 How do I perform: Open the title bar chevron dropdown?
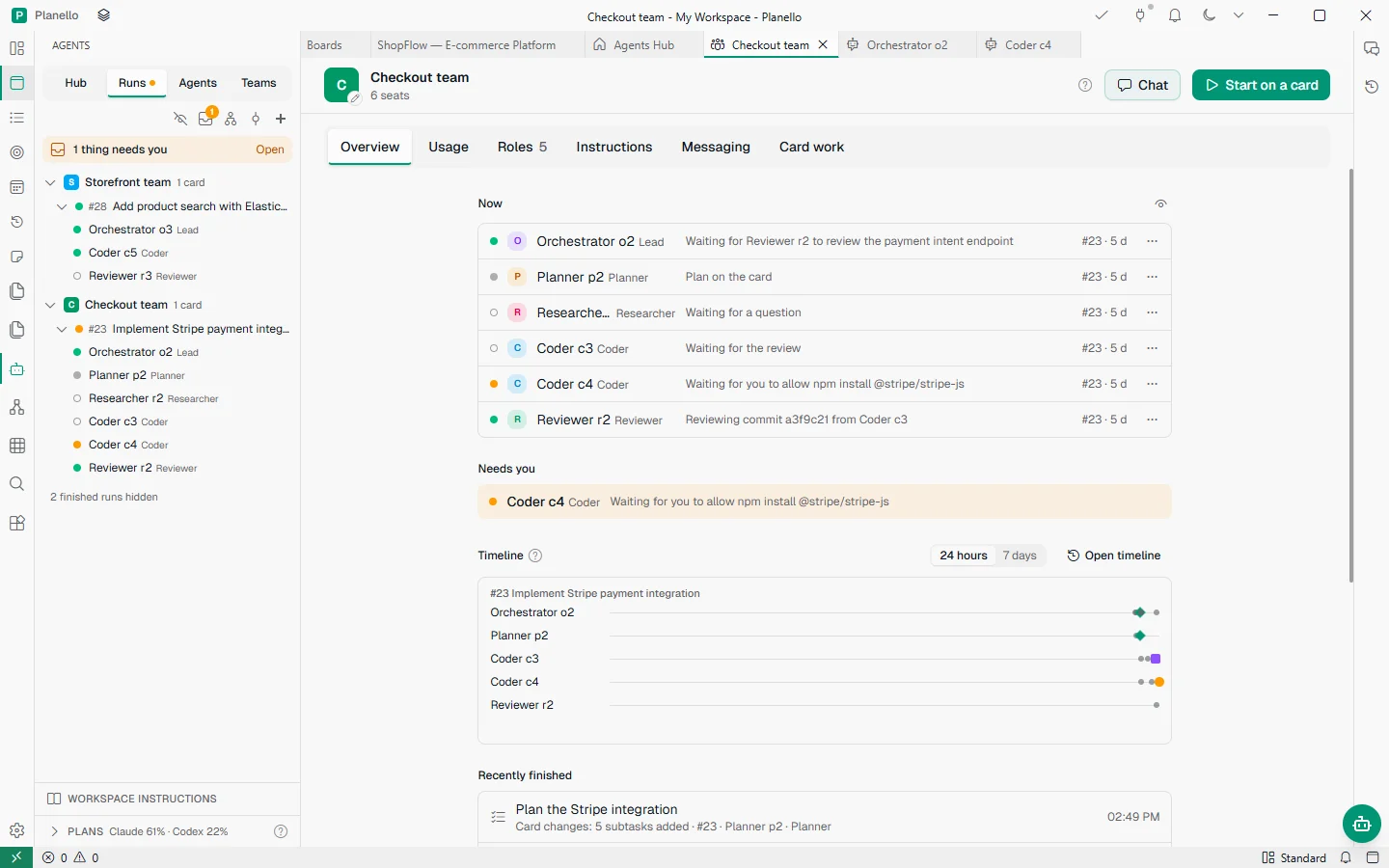[1239, 15]
